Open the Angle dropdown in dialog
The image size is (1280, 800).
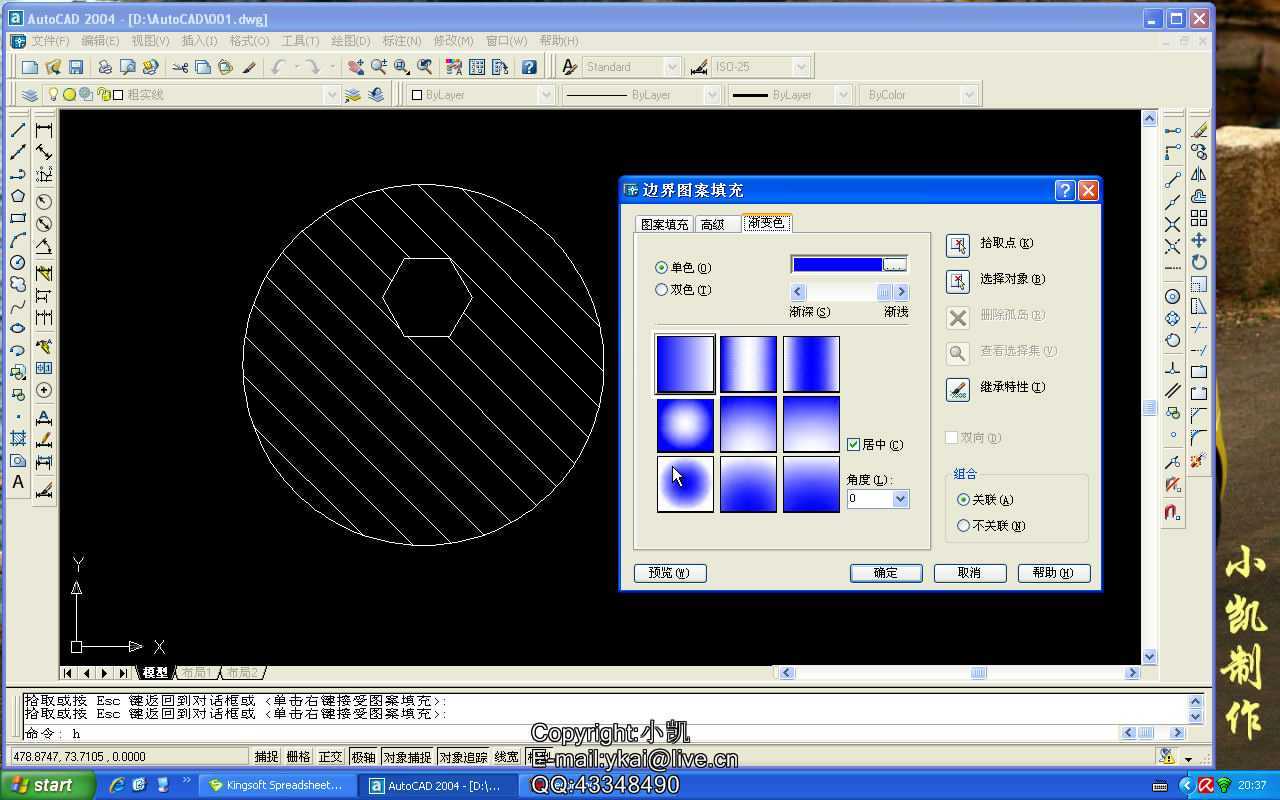click(900, 498)
